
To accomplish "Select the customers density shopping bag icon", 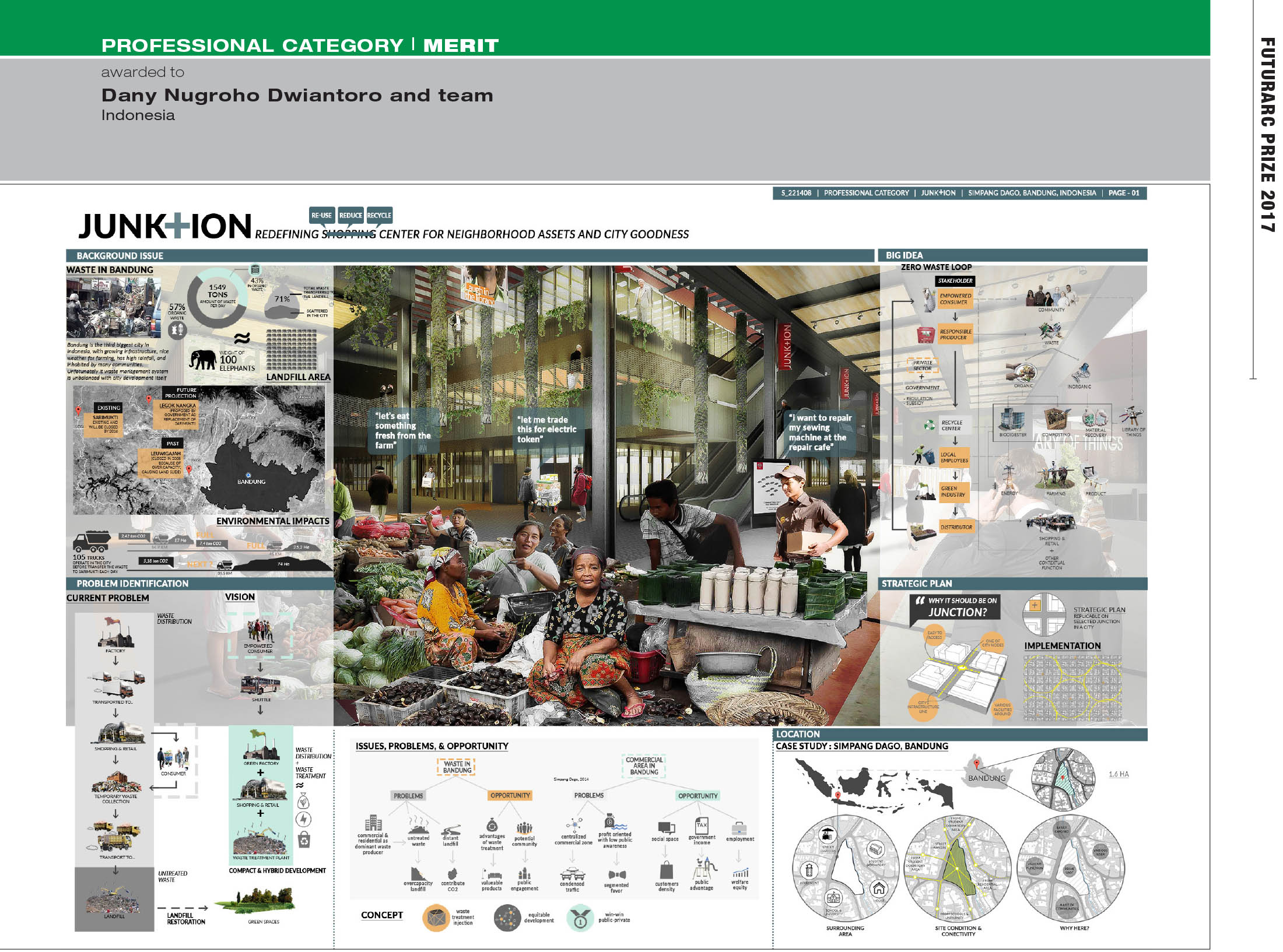I will (x=667, y=870).
